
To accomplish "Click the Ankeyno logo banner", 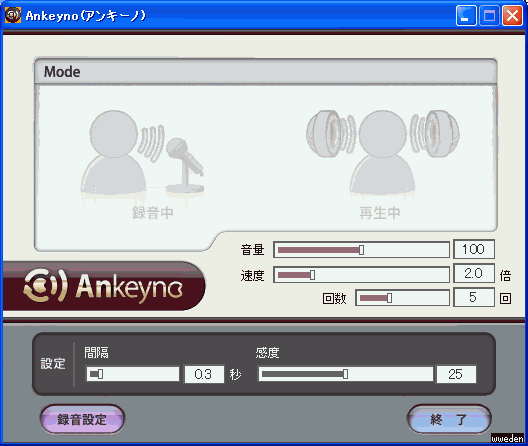I will click(x=103, y=286).
